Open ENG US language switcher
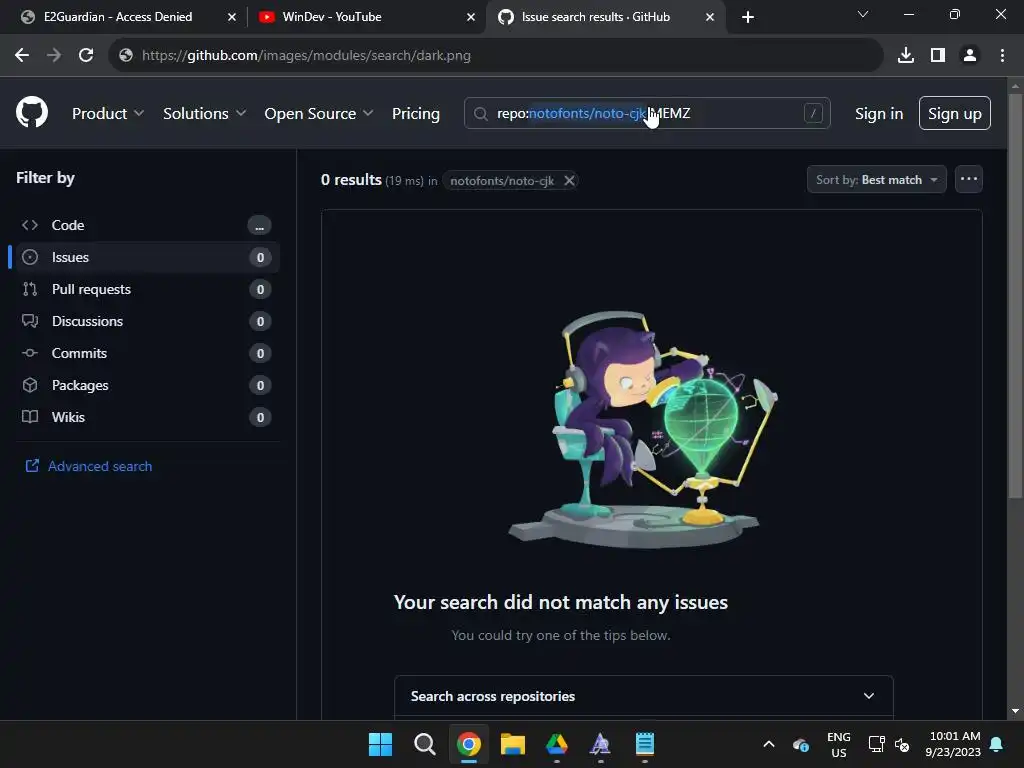 point(839,744)
